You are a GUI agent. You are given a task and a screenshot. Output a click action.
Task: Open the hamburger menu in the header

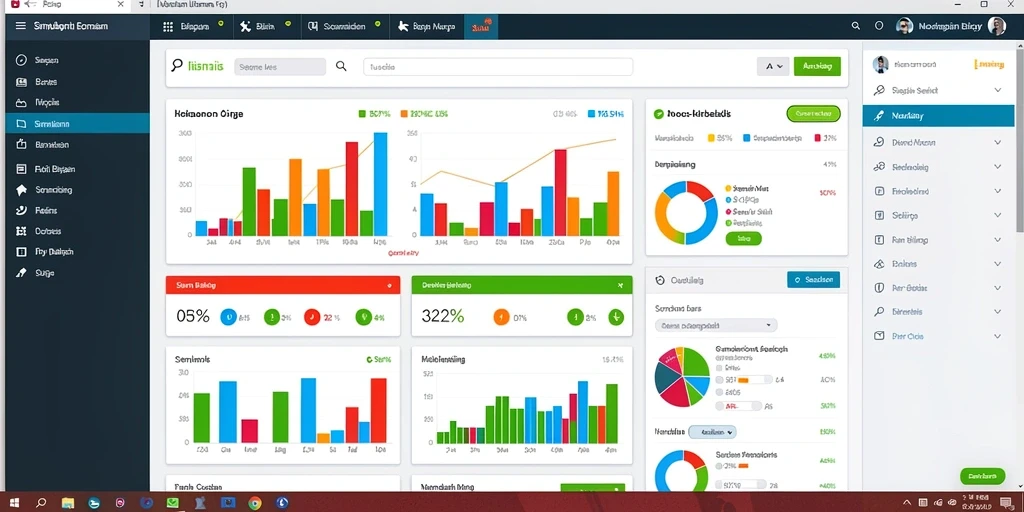tap(21, 26)
